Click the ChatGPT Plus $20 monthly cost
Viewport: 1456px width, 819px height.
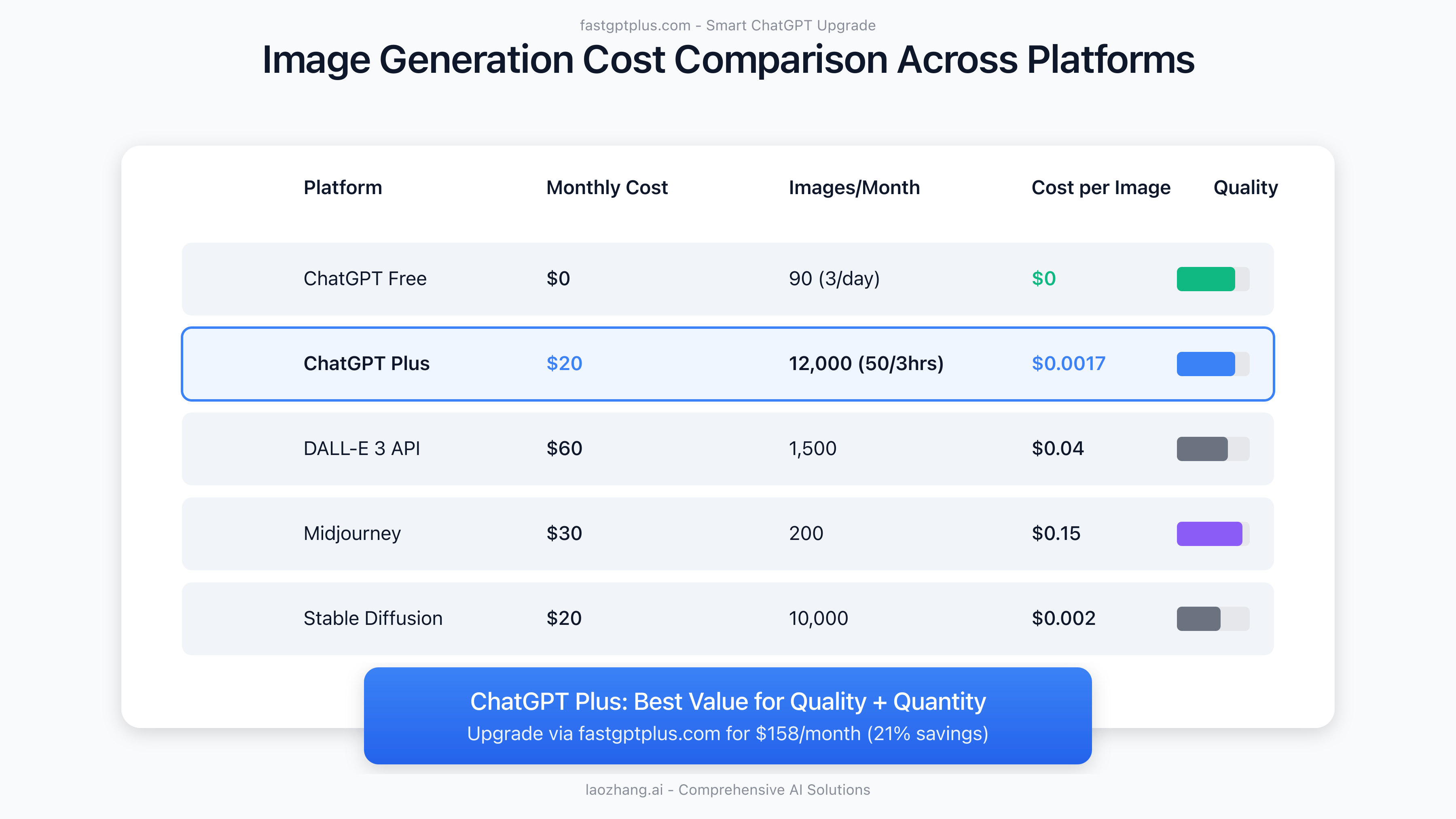click(564, 364)
